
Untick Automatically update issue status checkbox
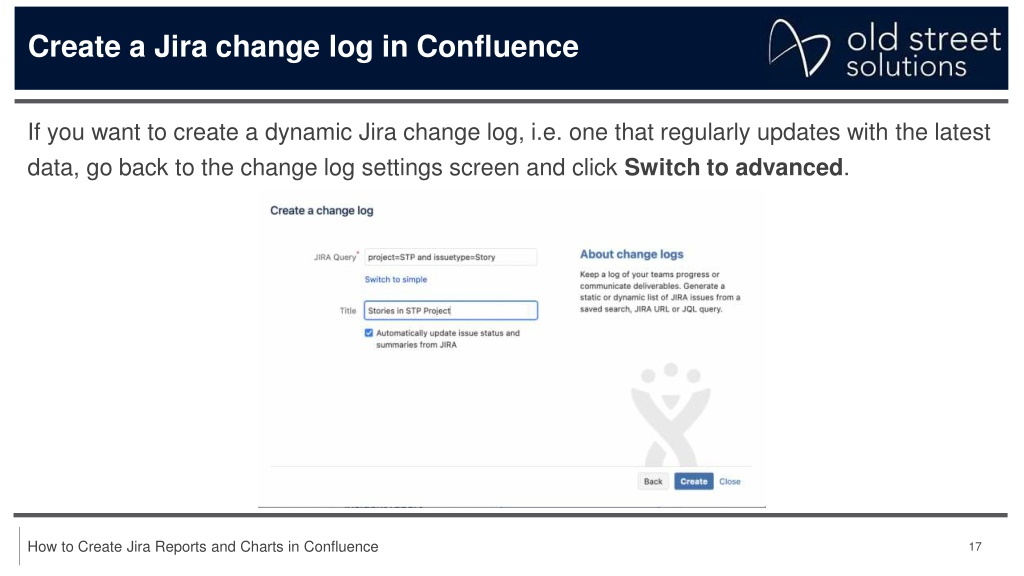coord(369,333)
